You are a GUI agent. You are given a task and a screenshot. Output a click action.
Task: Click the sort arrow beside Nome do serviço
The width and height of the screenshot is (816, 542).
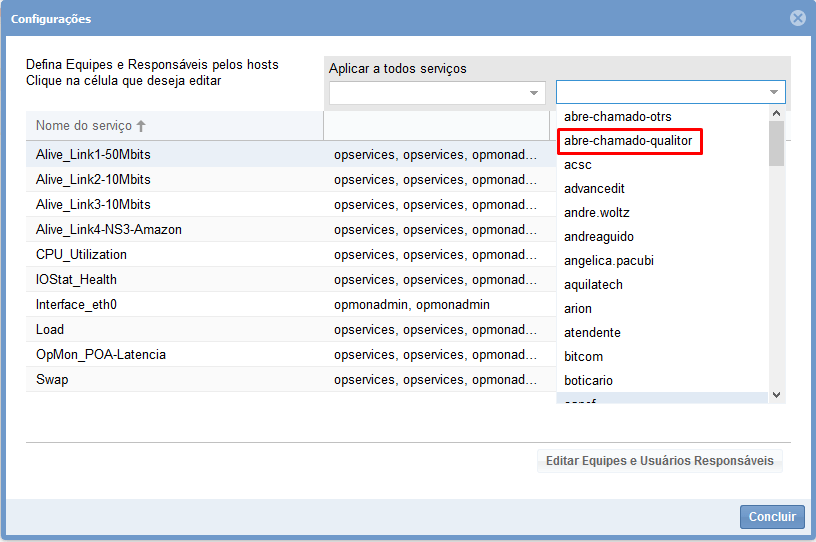point(141,126)
